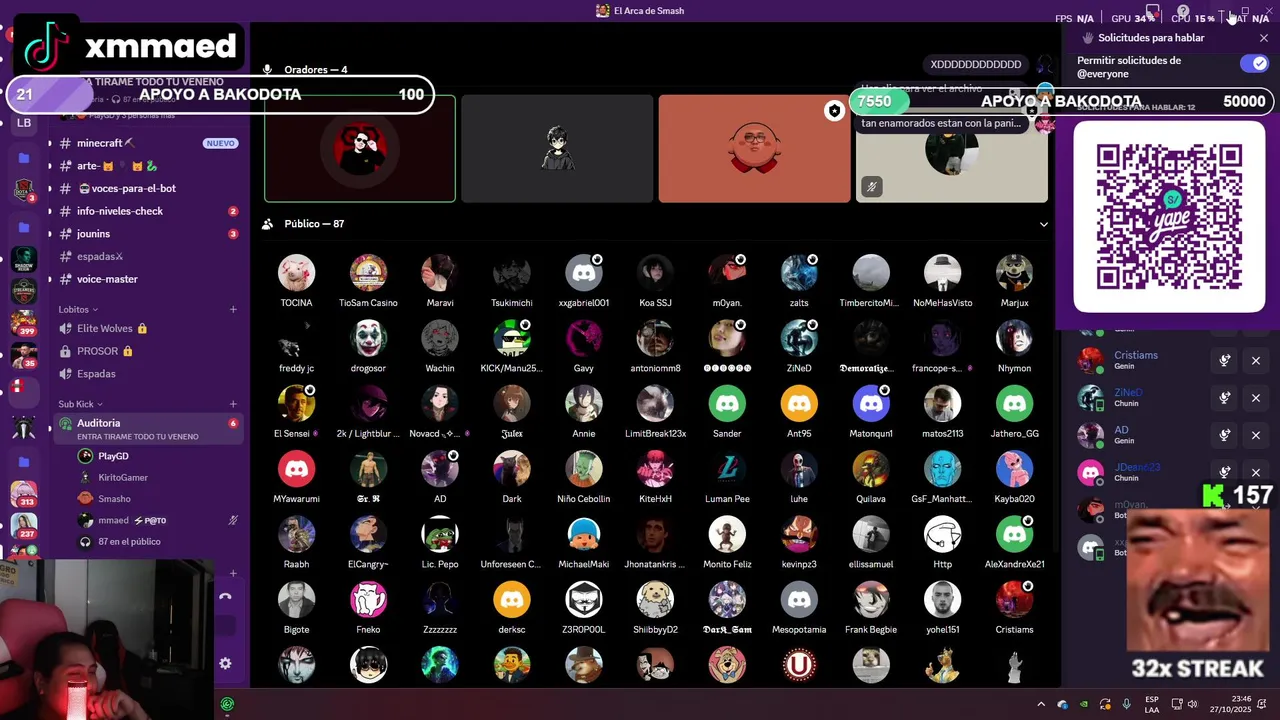The width and height of the screenshot is (1280, 720).
Task: Open the ESP LAA language switcher
Action: pyautogui.click(x=1152, y=704)
